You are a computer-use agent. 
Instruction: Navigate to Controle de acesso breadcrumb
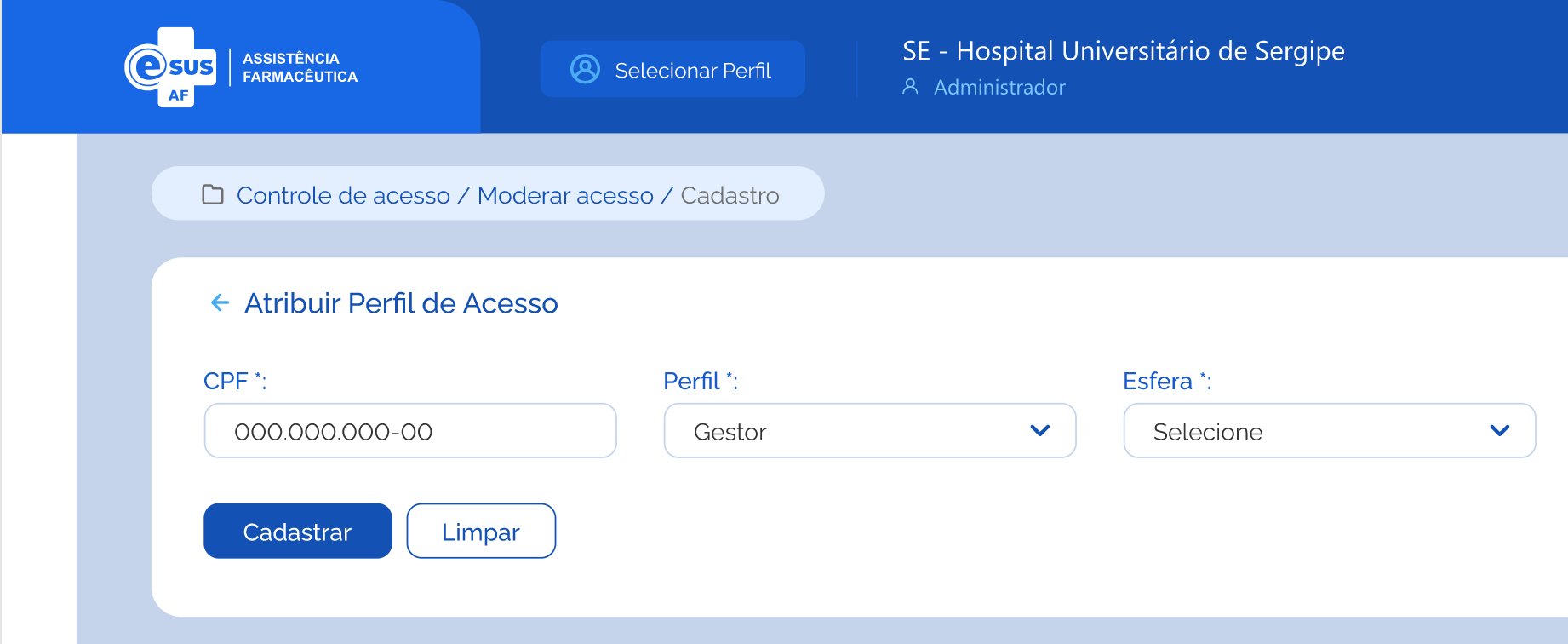coord(343,195)
